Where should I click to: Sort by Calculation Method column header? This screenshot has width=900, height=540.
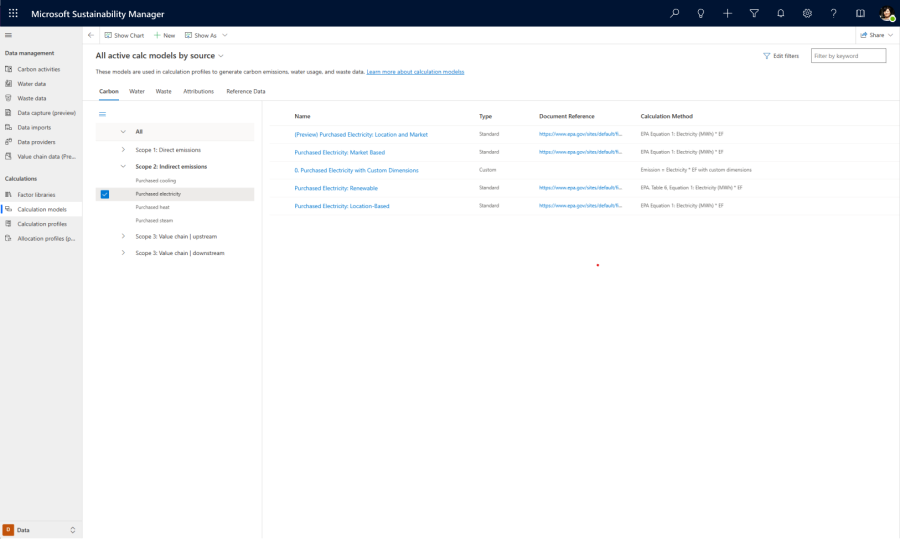pyautogui.click(x=666, y=116)
